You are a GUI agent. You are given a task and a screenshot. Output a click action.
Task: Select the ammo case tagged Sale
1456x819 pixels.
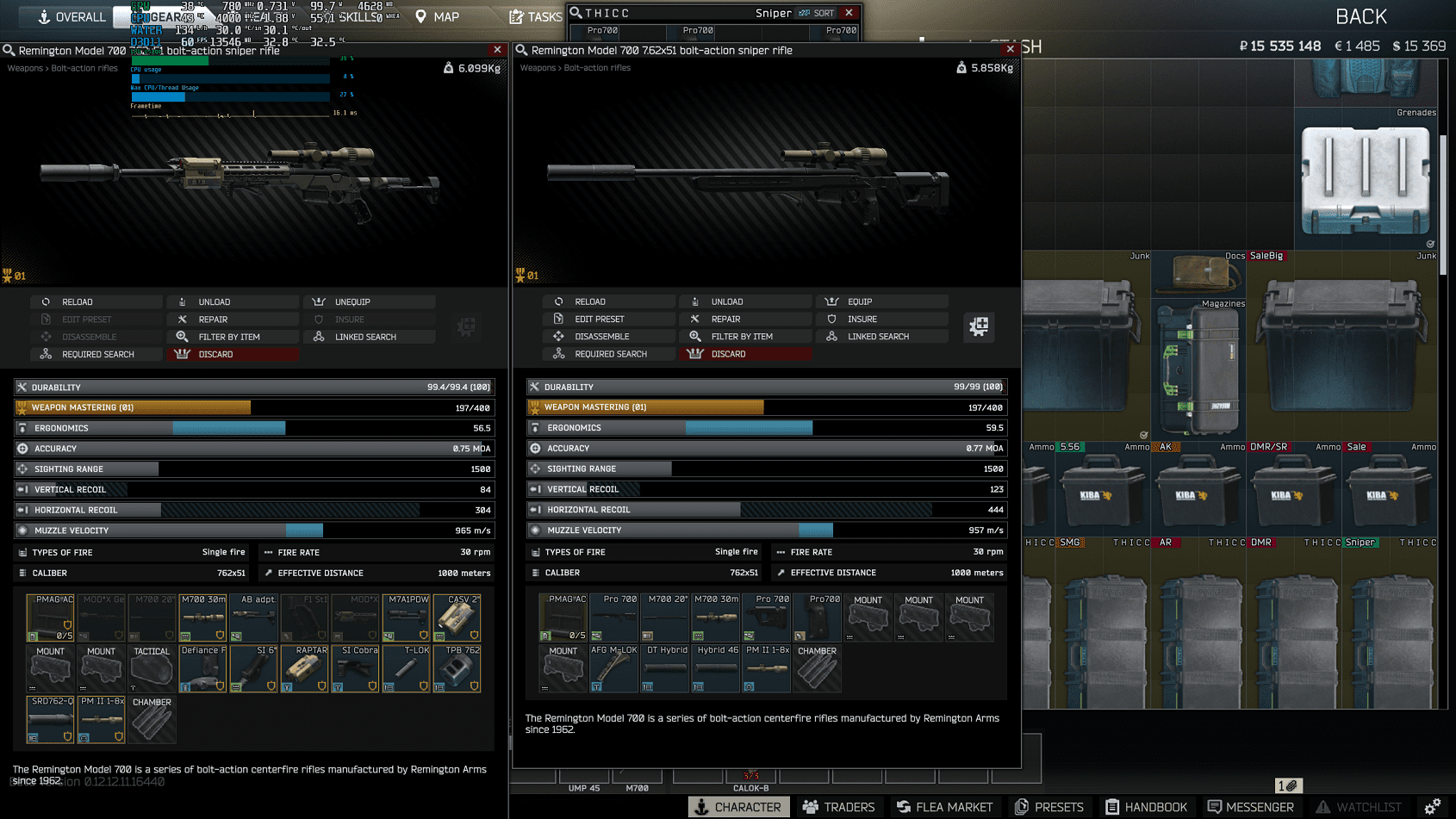click(1391, 489)
